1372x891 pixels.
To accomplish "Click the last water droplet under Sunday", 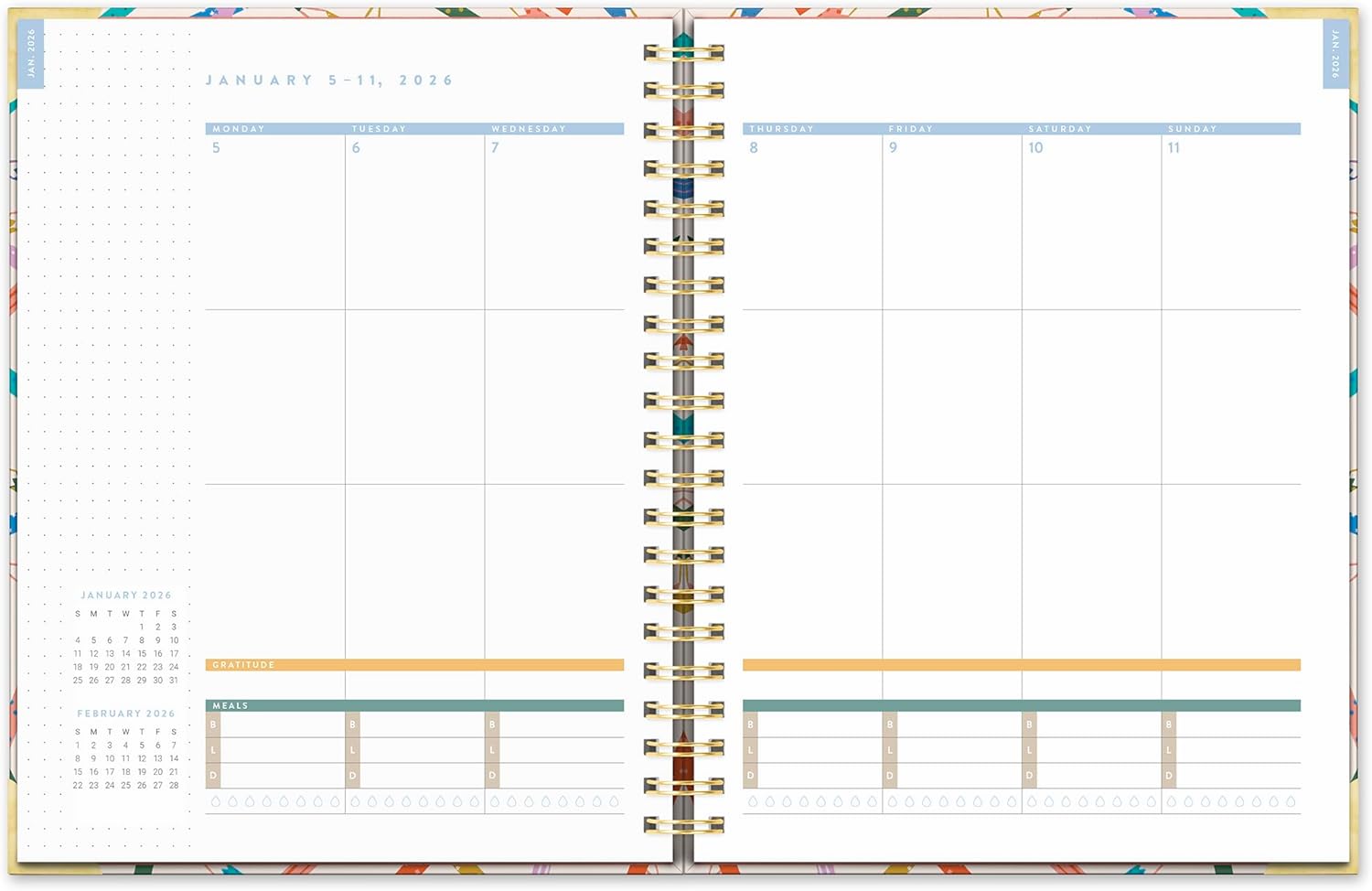I will tap(1291, 801).
